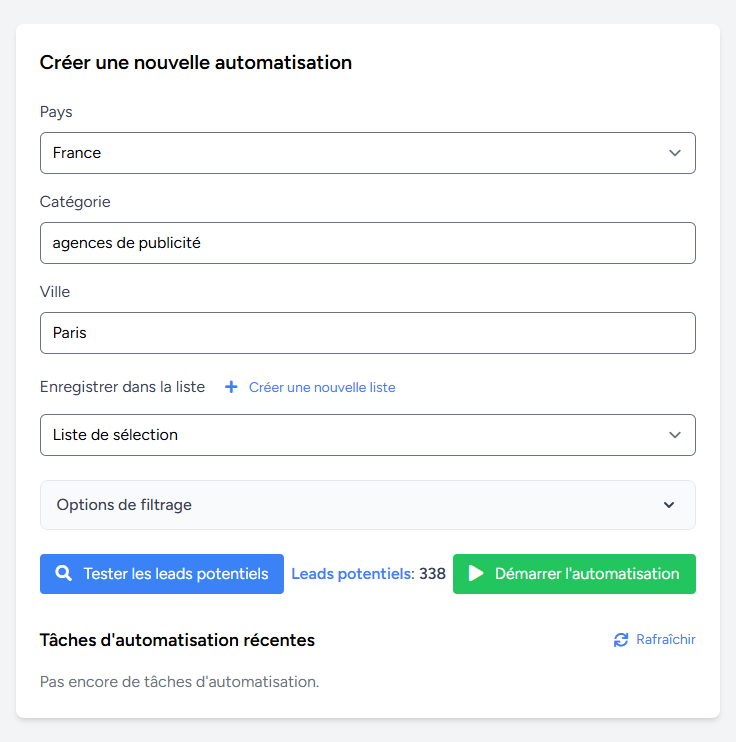
Task: Click the plus icon to create list
Action: 231,387
